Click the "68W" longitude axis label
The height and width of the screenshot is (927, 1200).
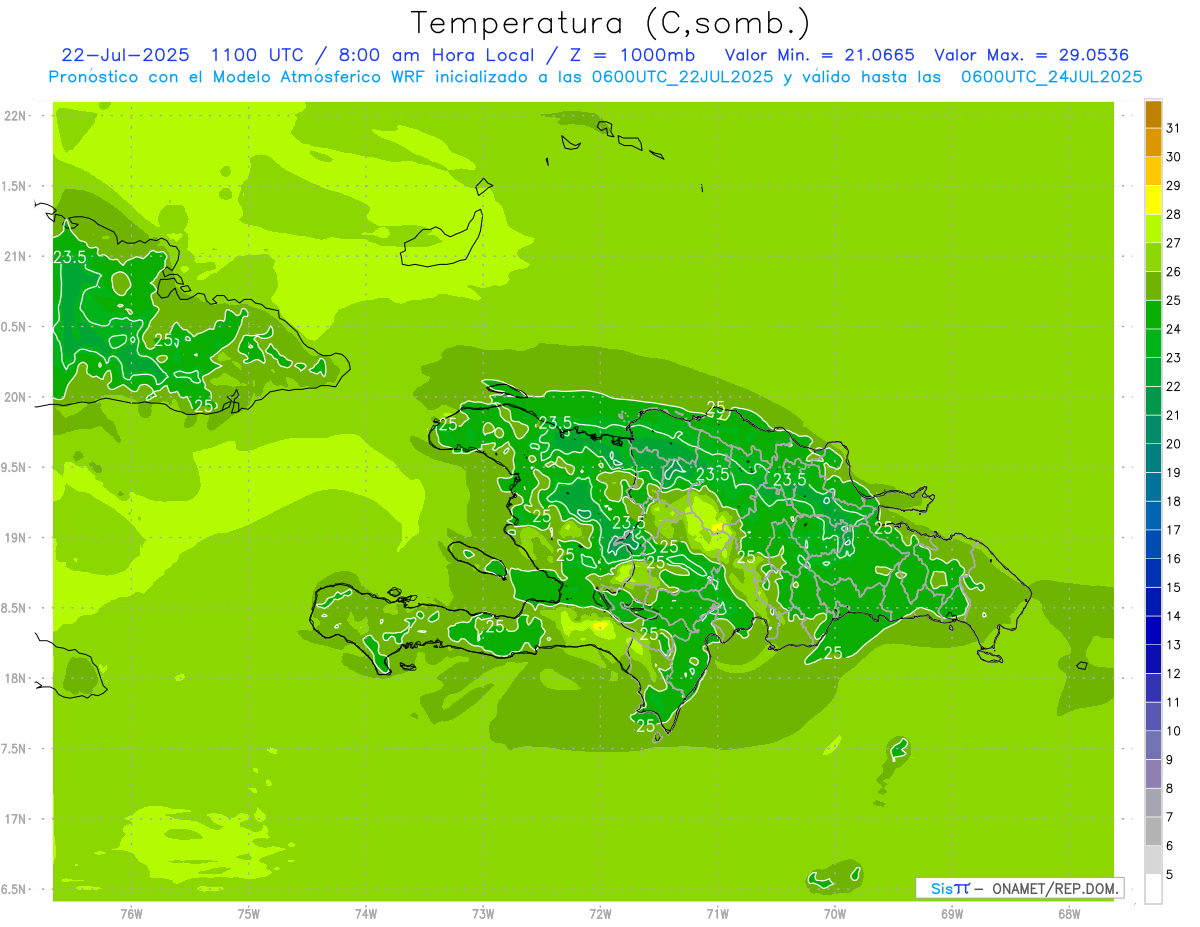1069,913
